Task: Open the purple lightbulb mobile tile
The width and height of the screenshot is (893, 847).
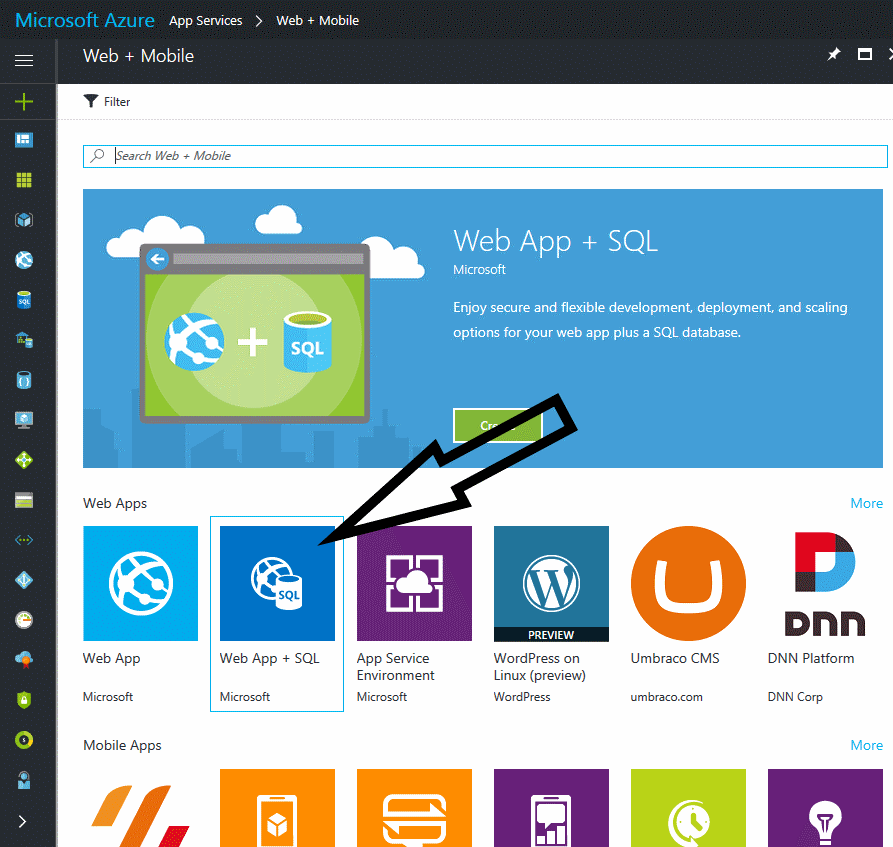Action: tap(825, 808)
